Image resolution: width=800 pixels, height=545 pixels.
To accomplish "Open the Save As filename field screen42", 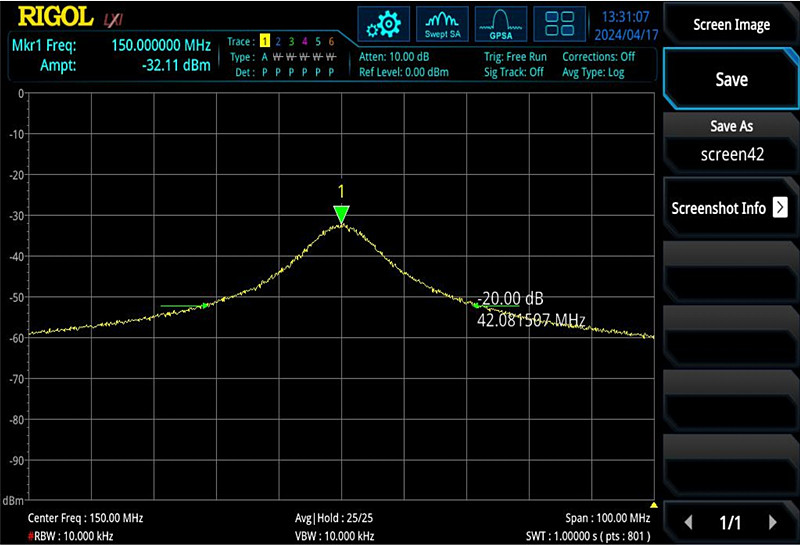I will [731, 154].
